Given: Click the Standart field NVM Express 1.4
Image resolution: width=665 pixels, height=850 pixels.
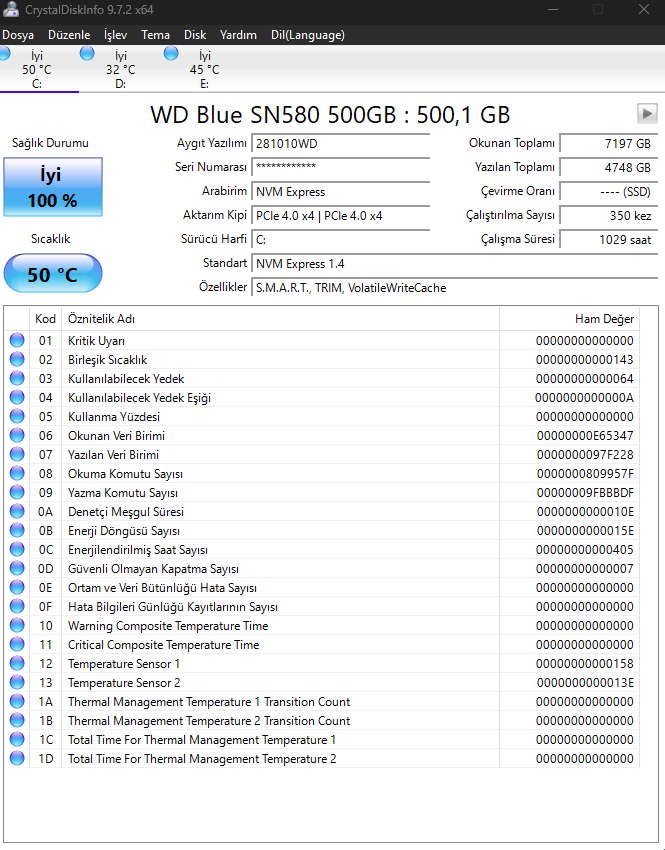Looking at the screenshot, I should pyautogui.click(x=455, y=264).
